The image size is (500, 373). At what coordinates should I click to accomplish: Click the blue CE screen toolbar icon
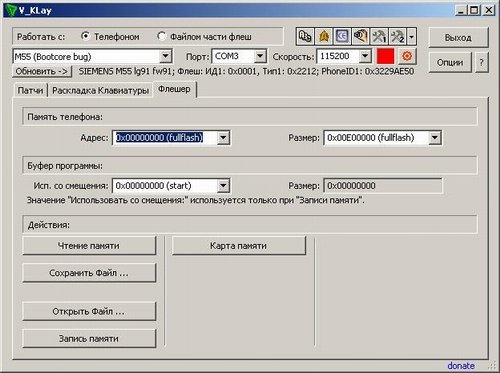[x=342, y=36]
